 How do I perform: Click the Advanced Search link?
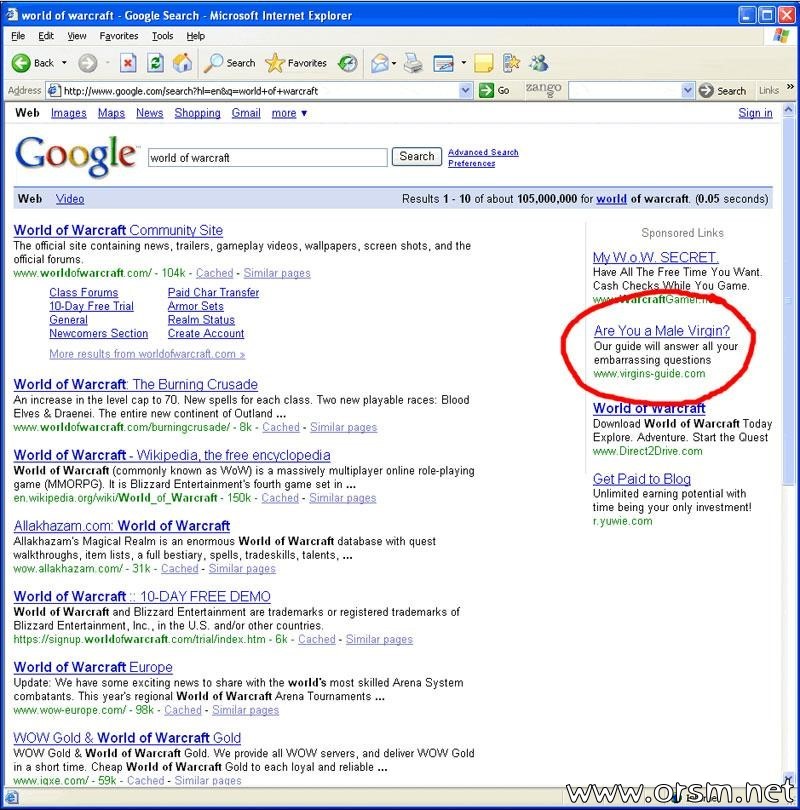pos(483,152)
